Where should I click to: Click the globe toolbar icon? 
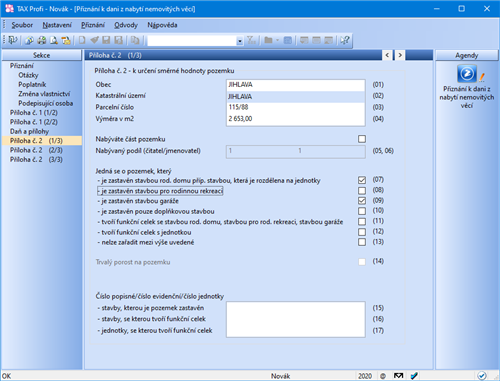coord(29,40)
